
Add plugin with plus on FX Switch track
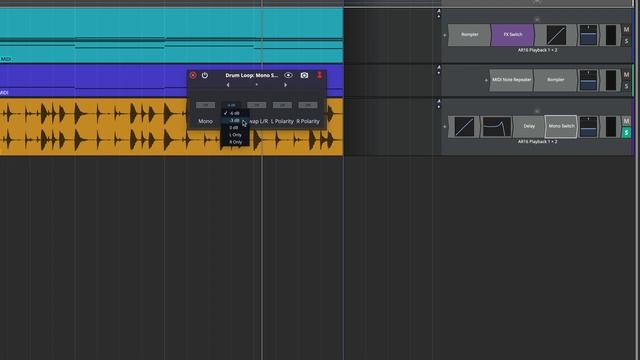click(444, 35)
